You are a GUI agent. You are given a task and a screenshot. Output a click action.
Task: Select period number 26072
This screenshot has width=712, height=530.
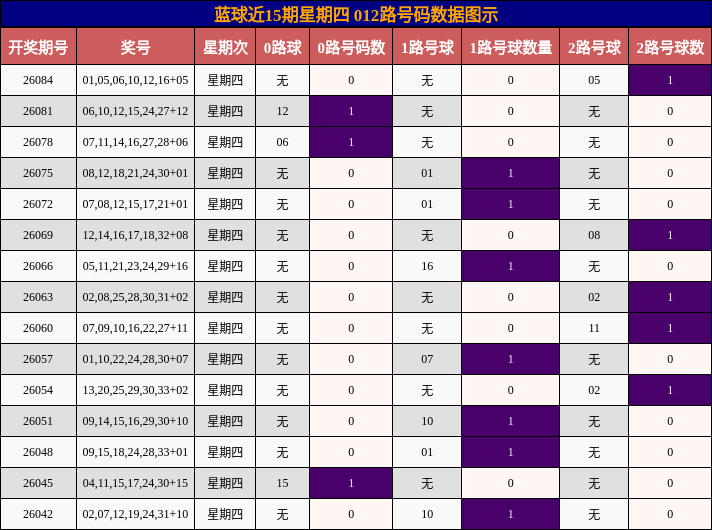[x=38, y=204]
